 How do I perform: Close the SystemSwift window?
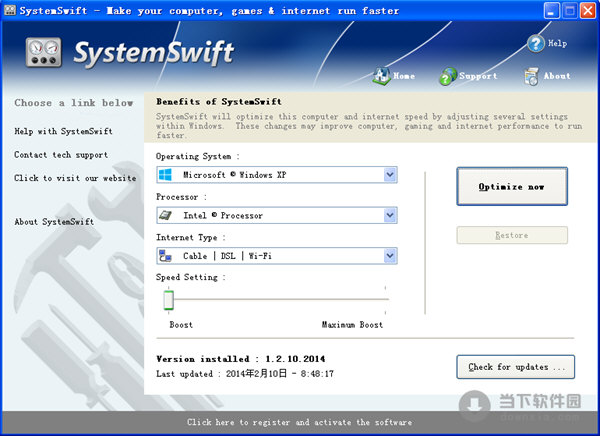pos(588,11)
